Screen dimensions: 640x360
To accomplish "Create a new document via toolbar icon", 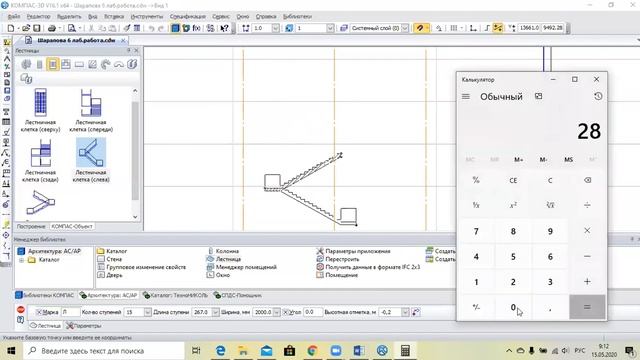I will [x=11, y=28].
